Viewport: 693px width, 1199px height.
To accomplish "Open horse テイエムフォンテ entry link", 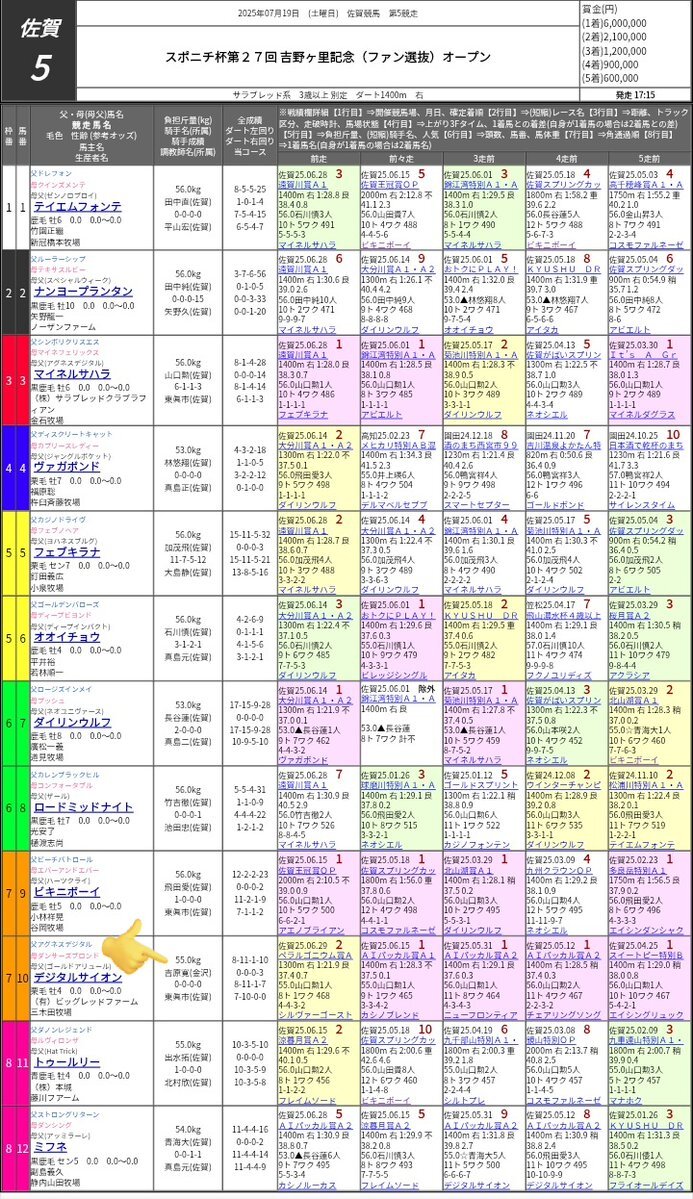I will coord(76,206).
